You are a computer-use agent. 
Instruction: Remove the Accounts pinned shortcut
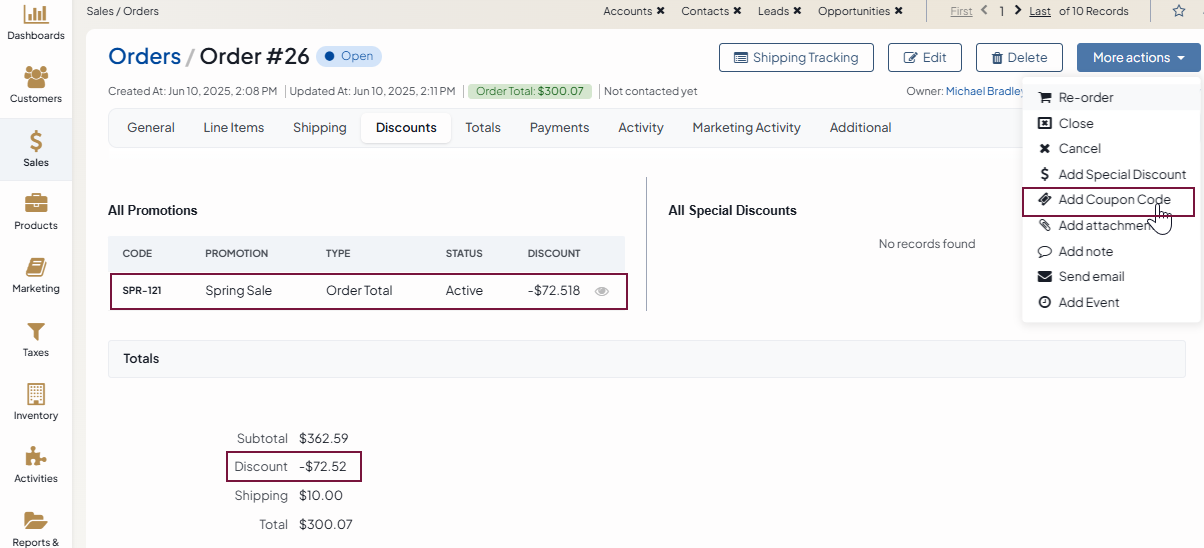tap(661, 11)
